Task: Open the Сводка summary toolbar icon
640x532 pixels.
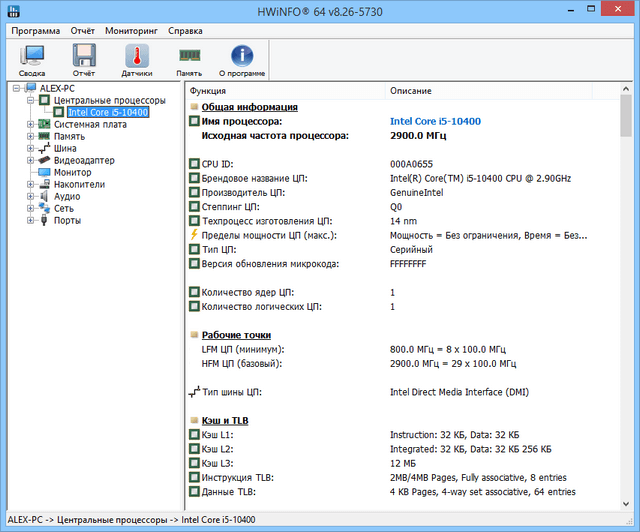Action: coord(31,60)
